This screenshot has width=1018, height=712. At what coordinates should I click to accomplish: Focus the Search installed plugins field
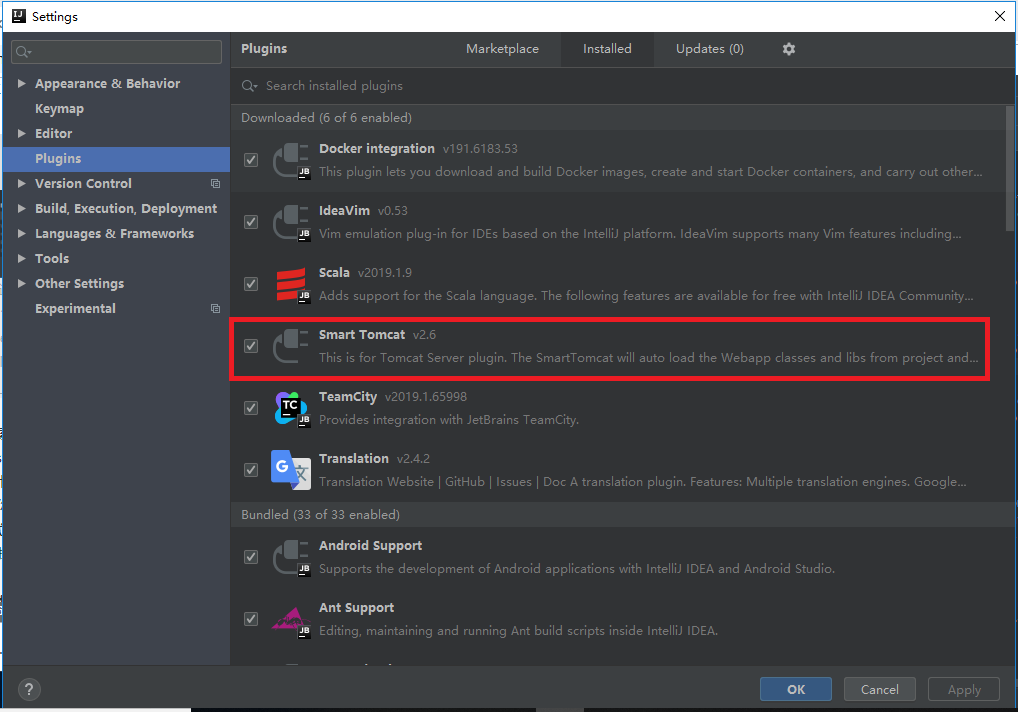click(x=622, y=86)
